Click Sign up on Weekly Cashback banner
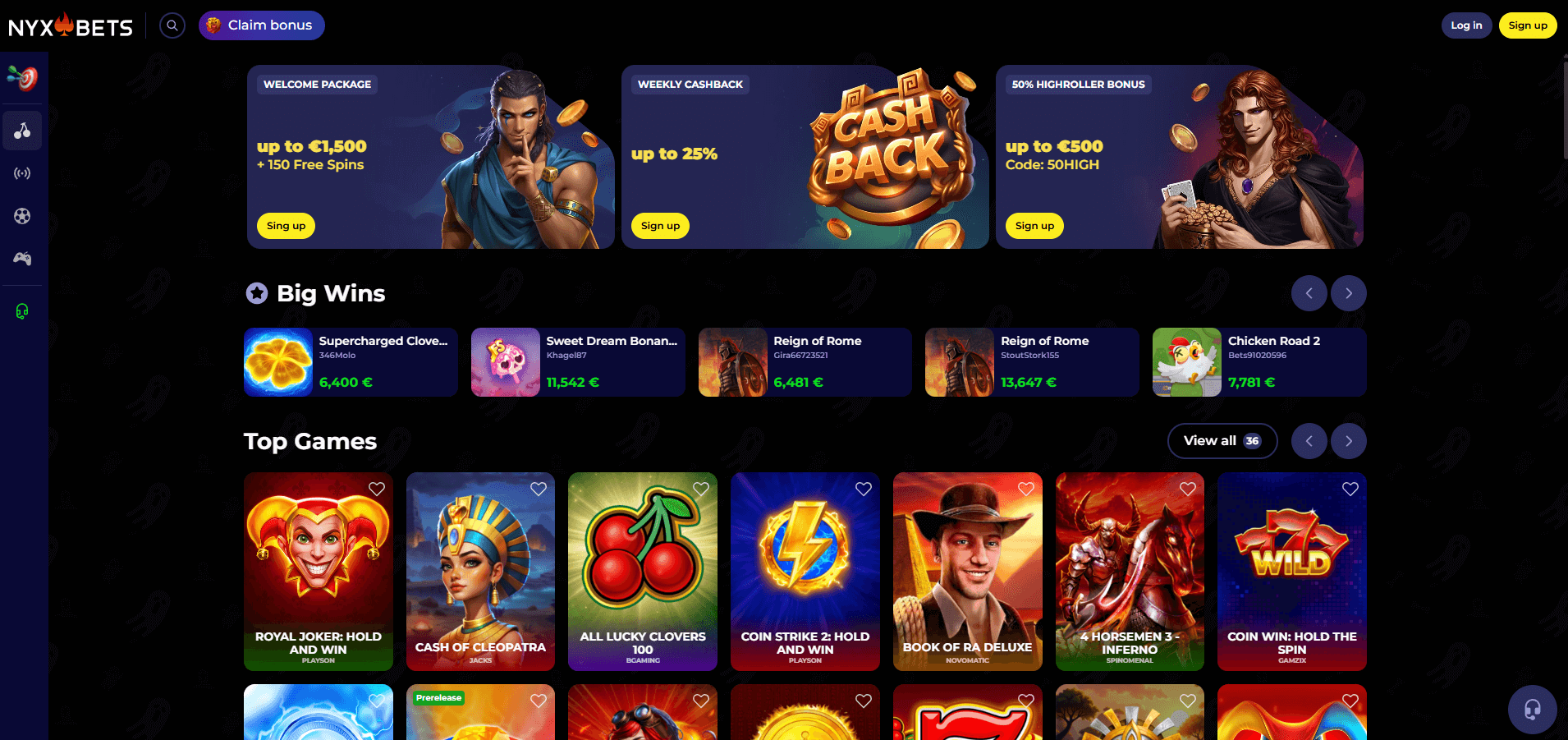Image resolution: width=1568 pixels, height=740 pixels. click(660, 226)
